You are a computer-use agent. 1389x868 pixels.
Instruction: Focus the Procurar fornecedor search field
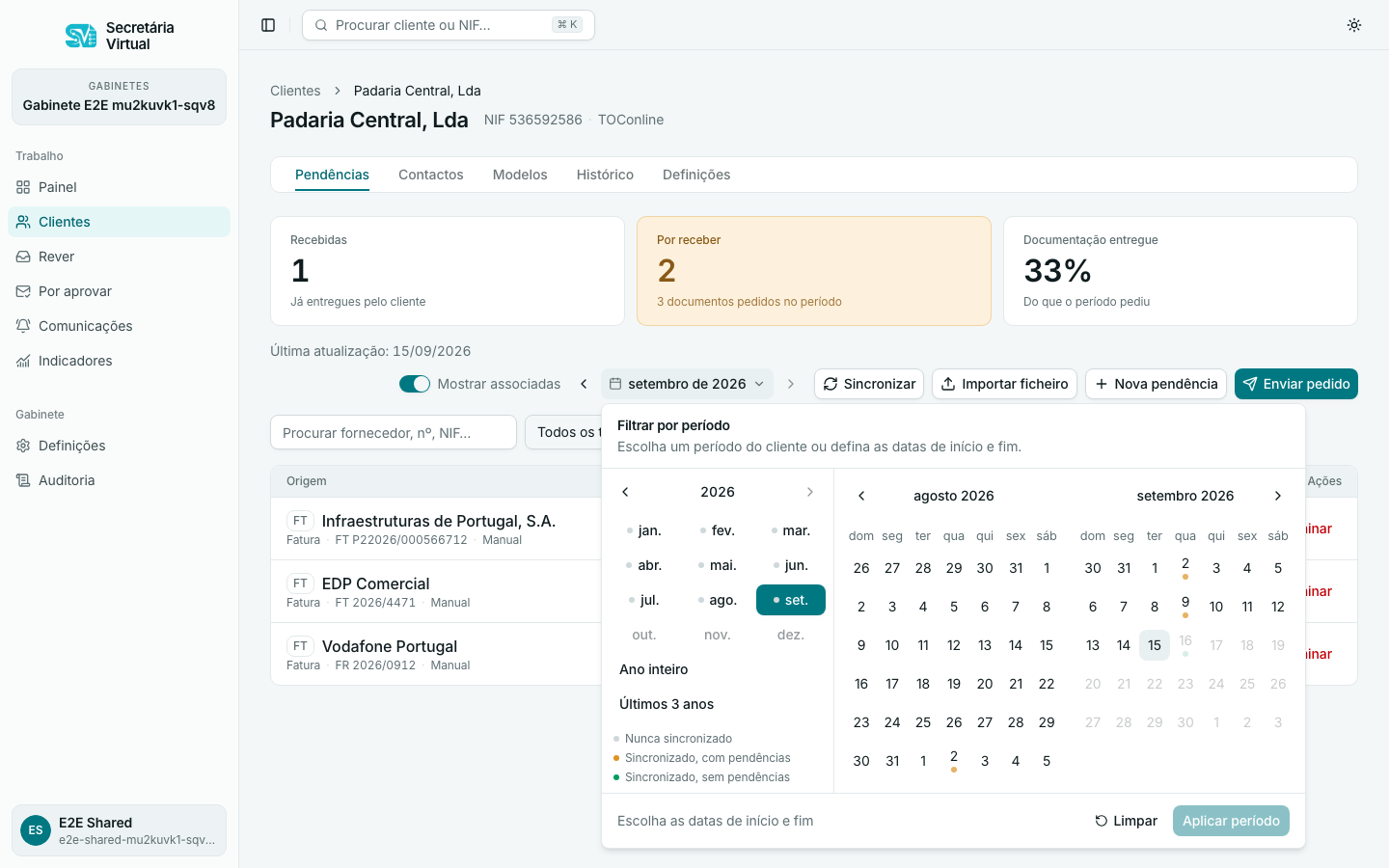pos(394,432)
